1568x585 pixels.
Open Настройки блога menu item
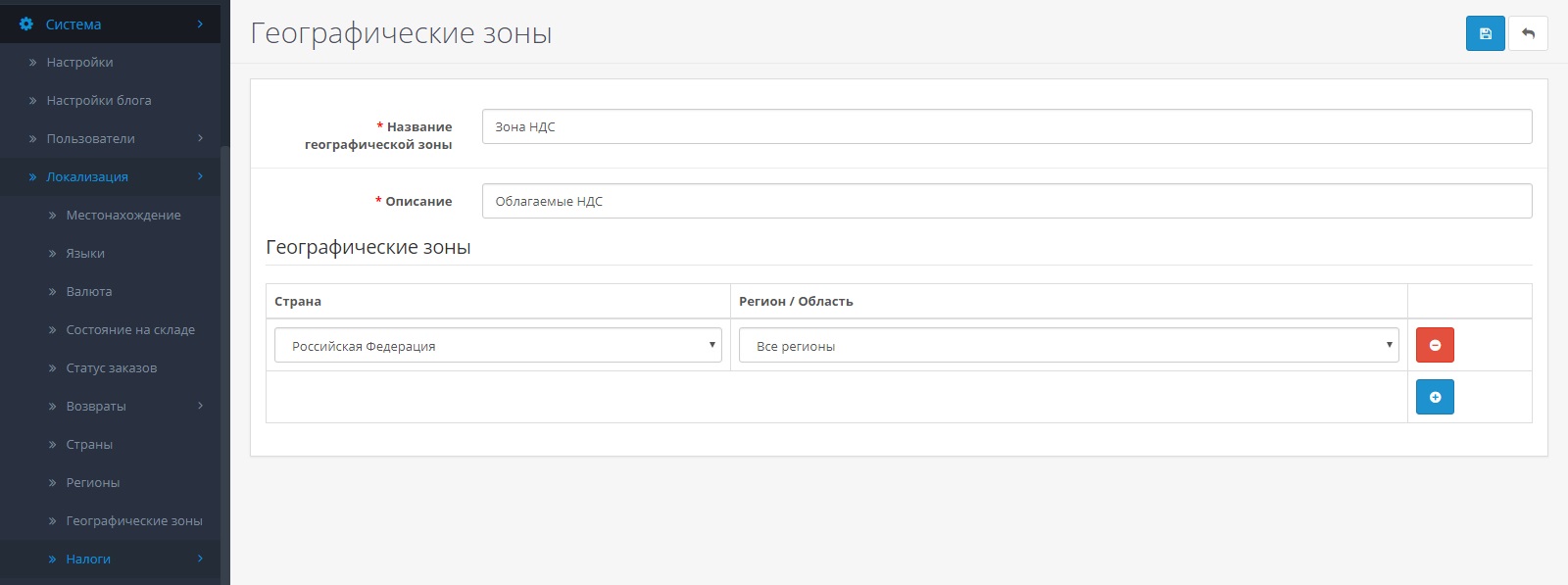(x=98, y=100)
